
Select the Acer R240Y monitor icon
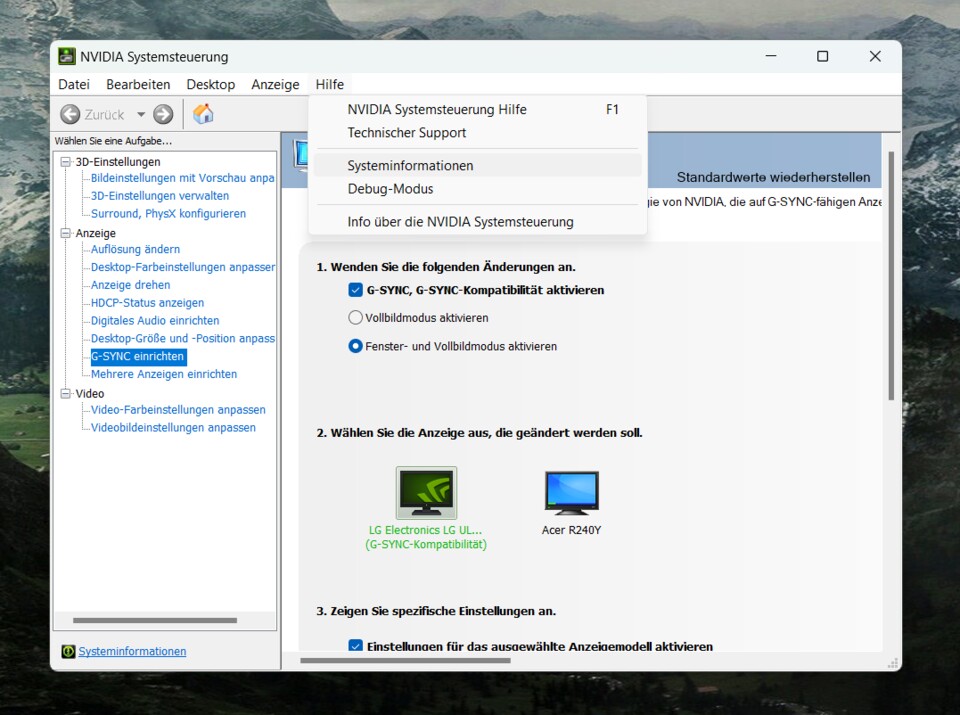point(571,492)
